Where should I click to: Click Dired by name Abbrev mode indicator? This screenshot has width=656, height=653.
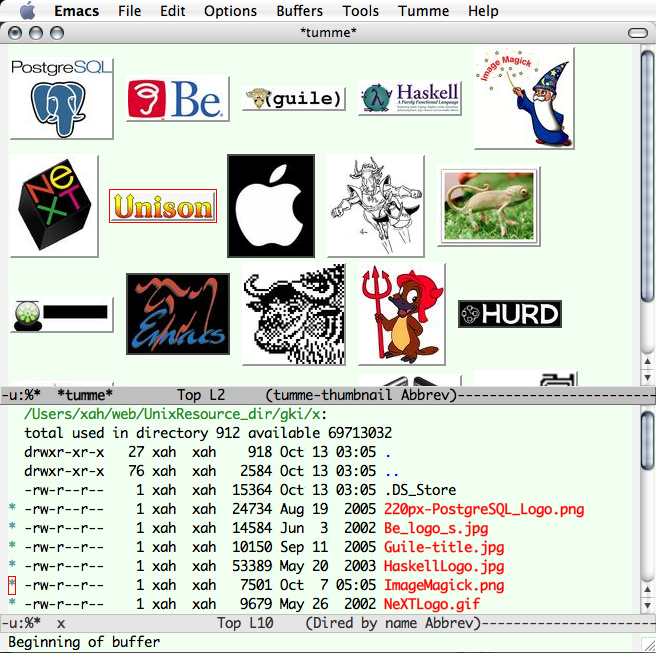pos(393,623)
